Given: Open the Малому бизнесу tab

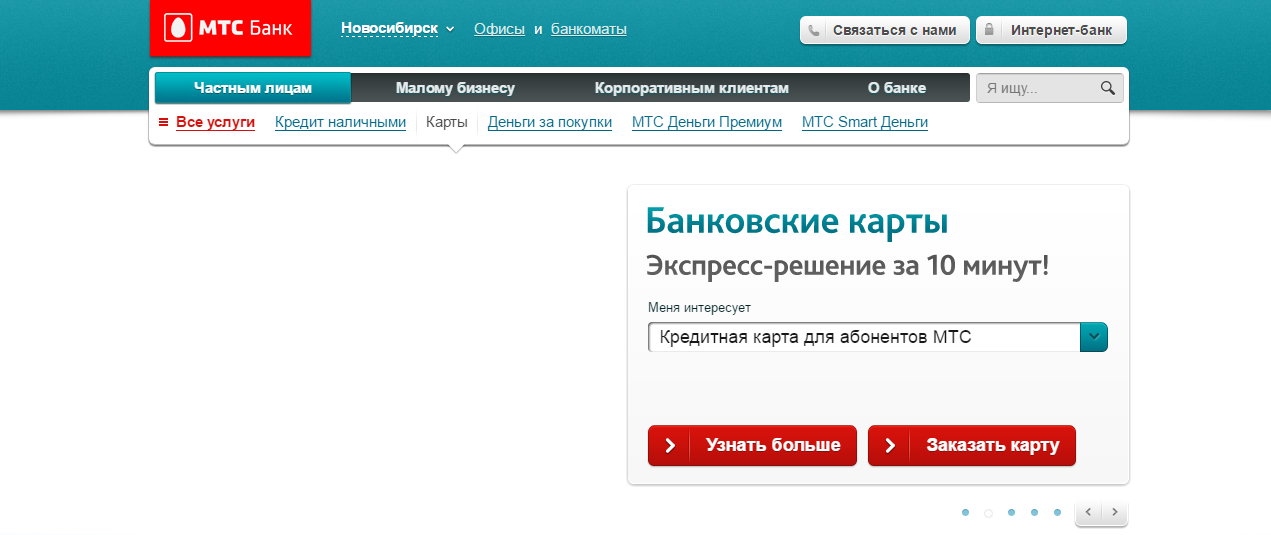Looking at the screenshot, I should [455, 88].
